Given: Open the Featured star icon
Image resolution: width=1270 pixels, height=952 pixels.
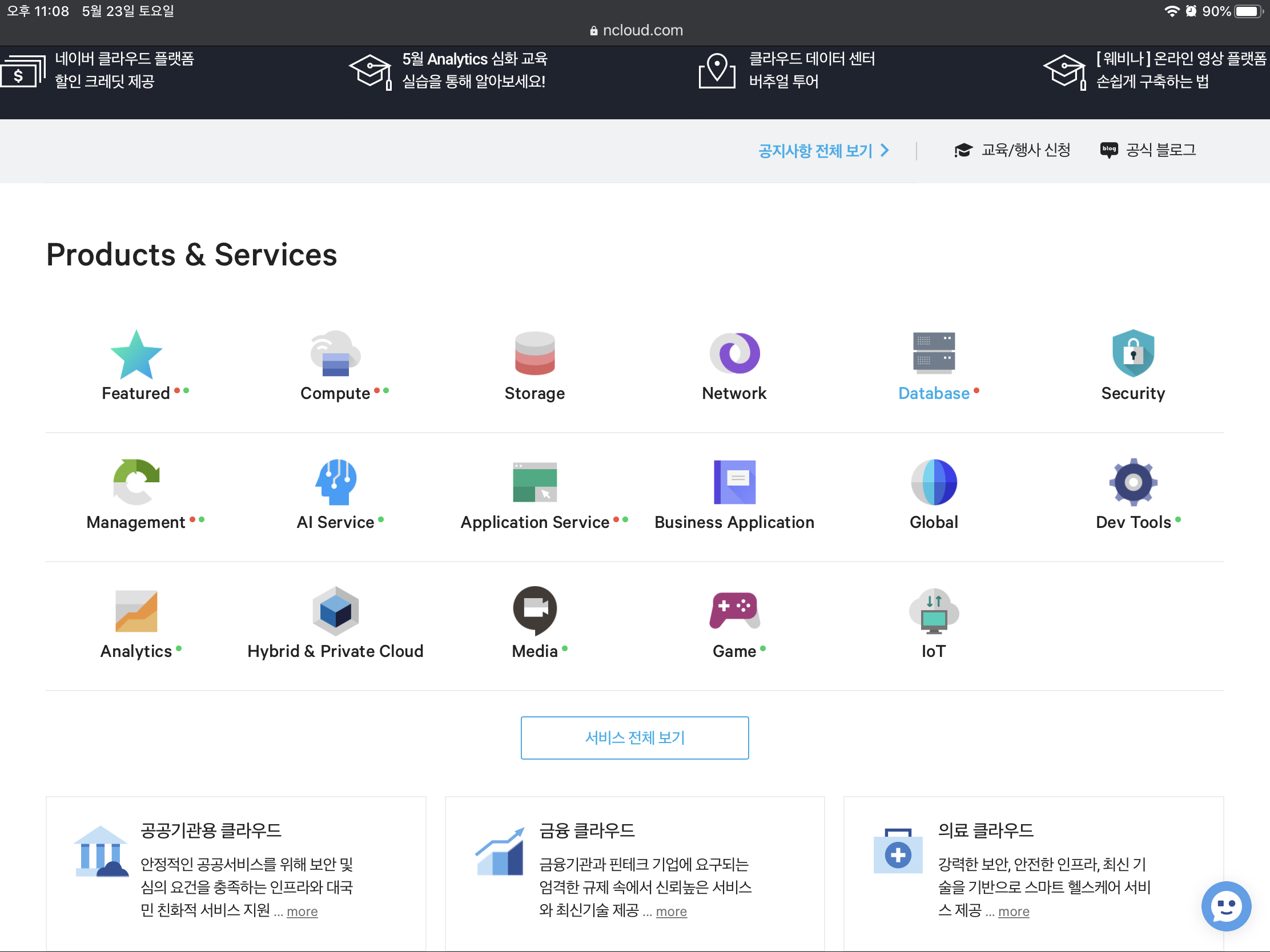Looking at the screenshot, I should (x=136, y=353).
